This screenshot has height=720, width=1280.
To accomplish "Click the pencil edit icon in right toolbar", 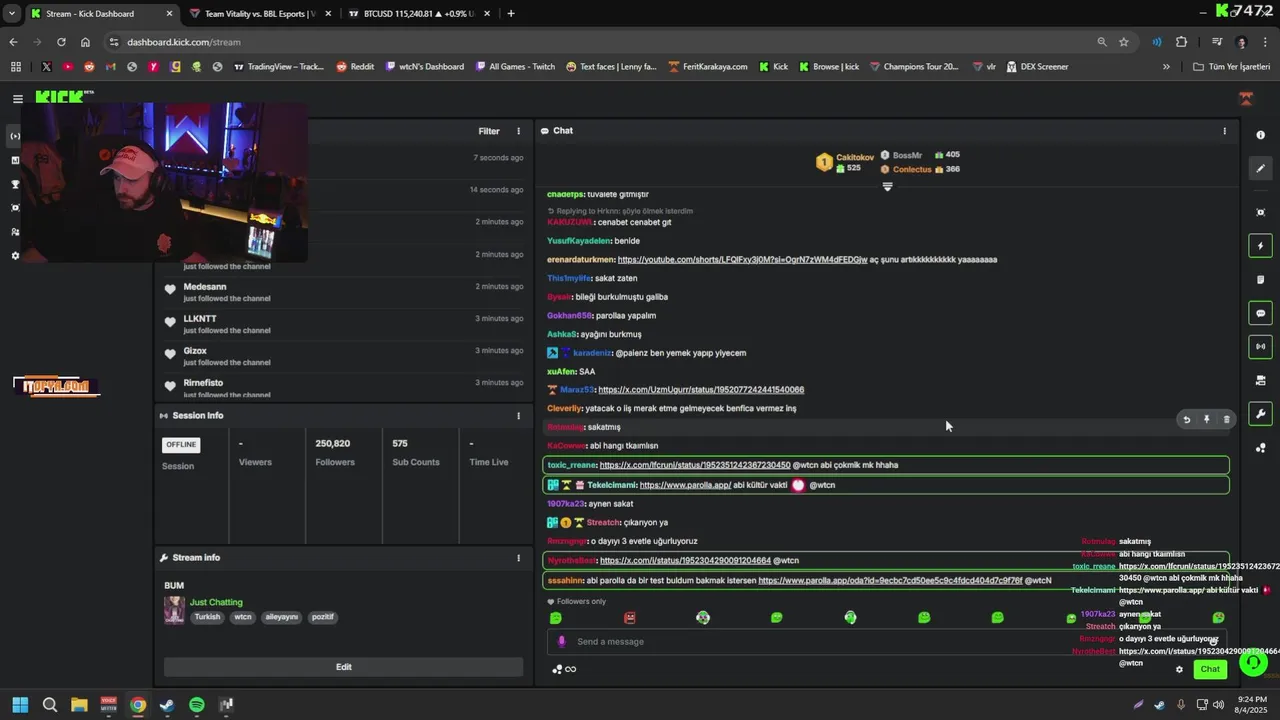I will [1260, 168].
